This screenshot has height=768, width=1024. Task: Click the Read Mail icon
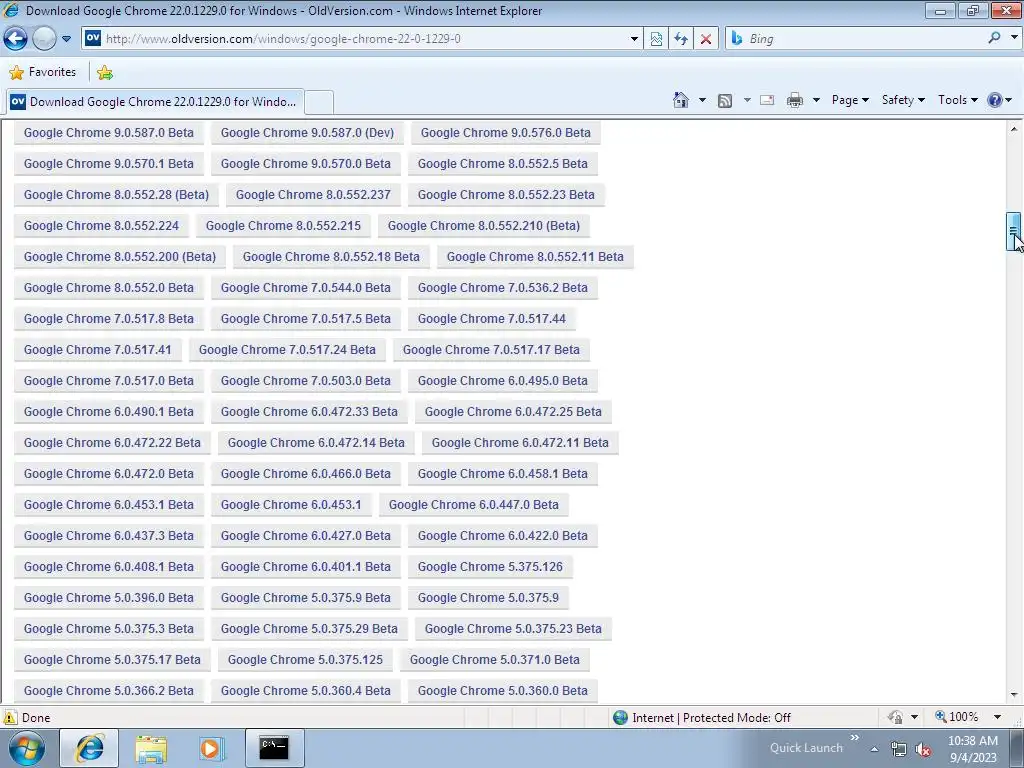tap(767, 100)
